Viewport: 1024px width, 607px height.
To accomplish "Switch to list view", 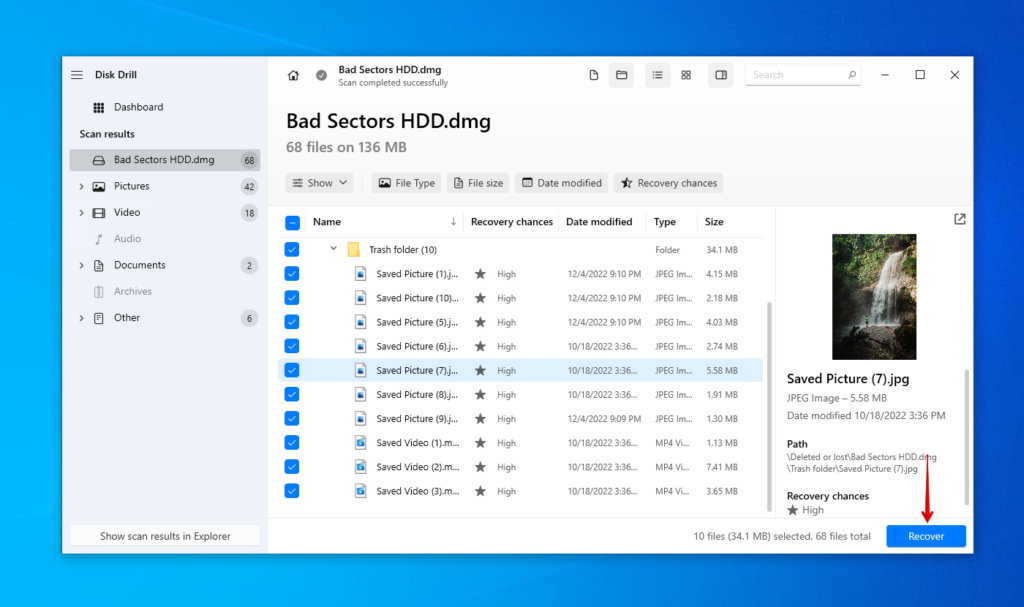I will tap(657, 74).
